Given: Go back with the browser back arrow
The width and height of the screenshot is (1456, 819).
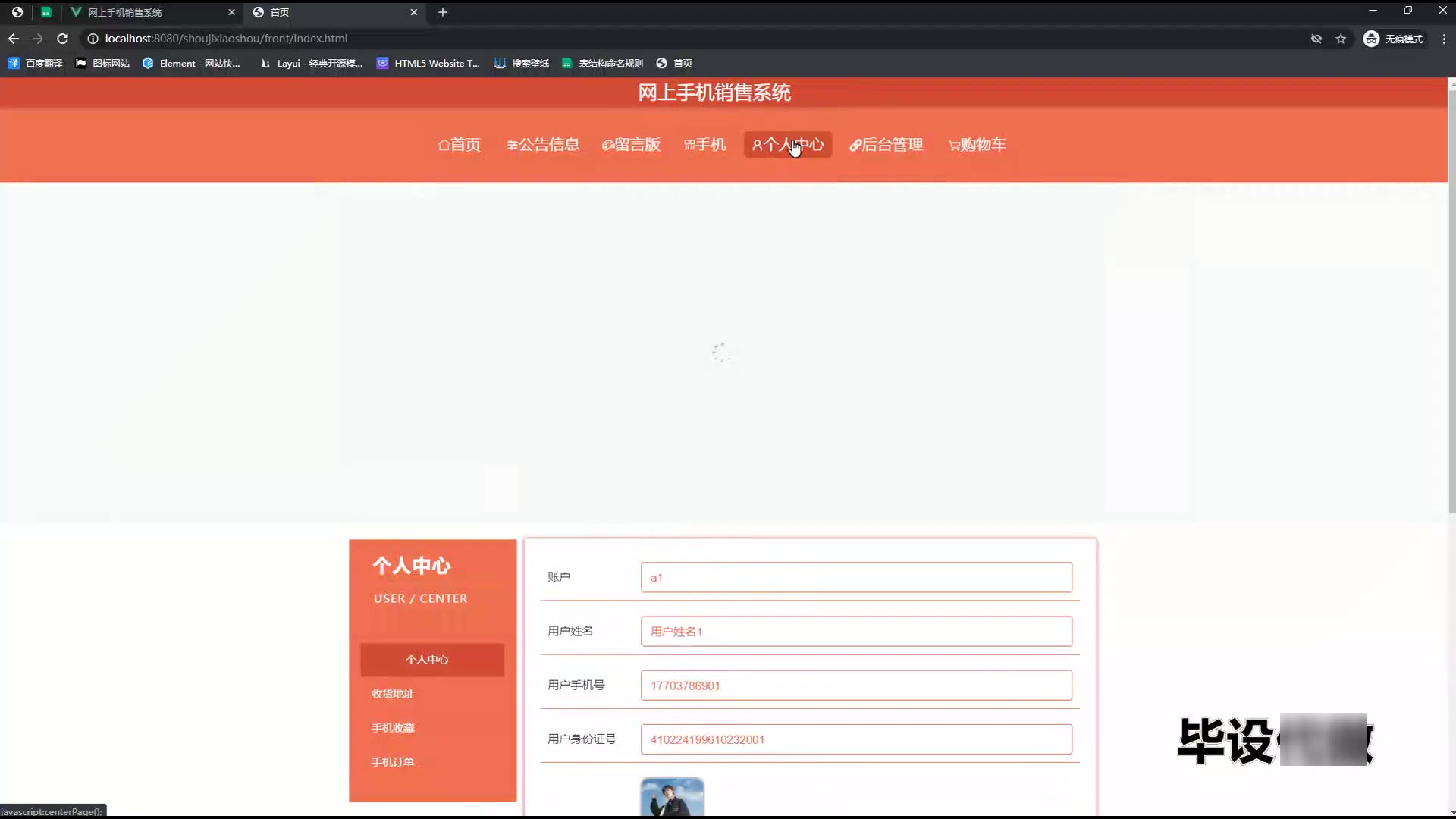Looking at the screenshot, I should pos(14,39).
